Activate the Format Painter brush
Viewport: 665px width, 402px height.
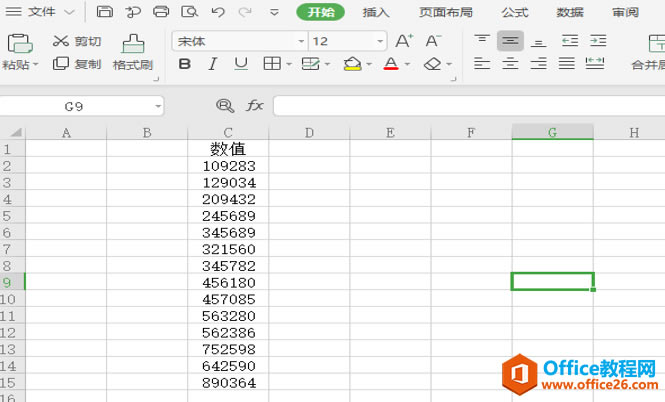133,44
